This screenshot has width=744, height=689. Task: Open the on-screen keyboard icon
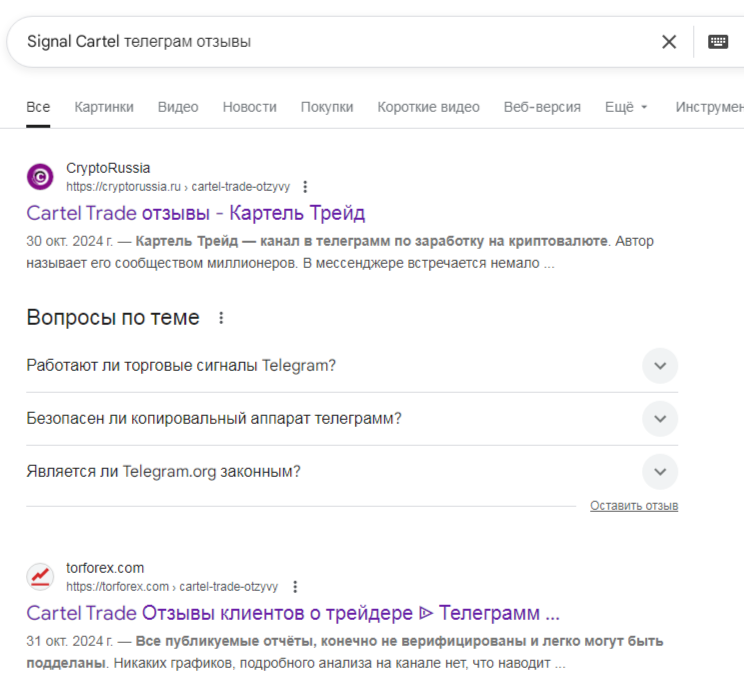click(x=718, y=42)
